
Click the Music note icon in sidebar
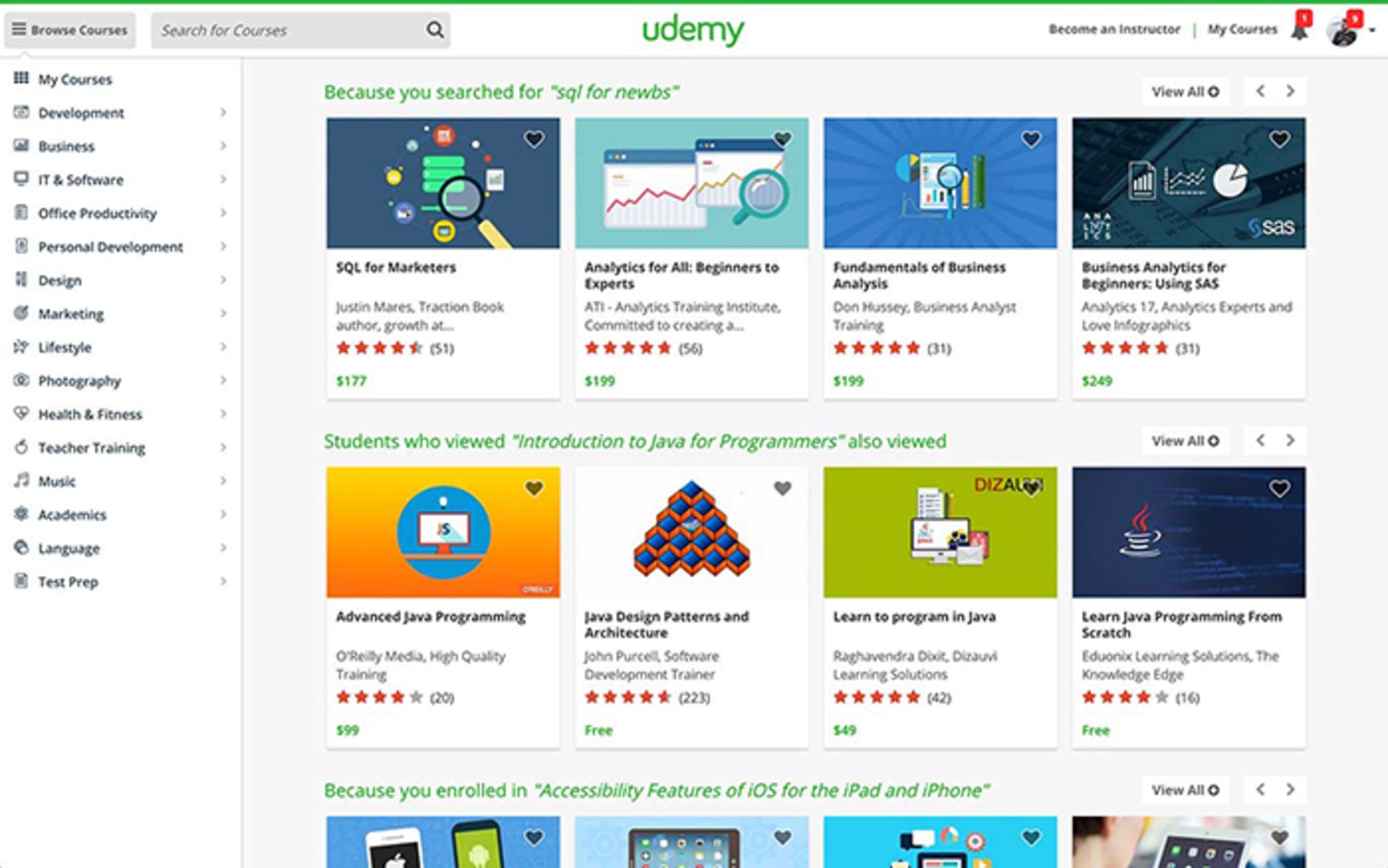click(22, 481)
